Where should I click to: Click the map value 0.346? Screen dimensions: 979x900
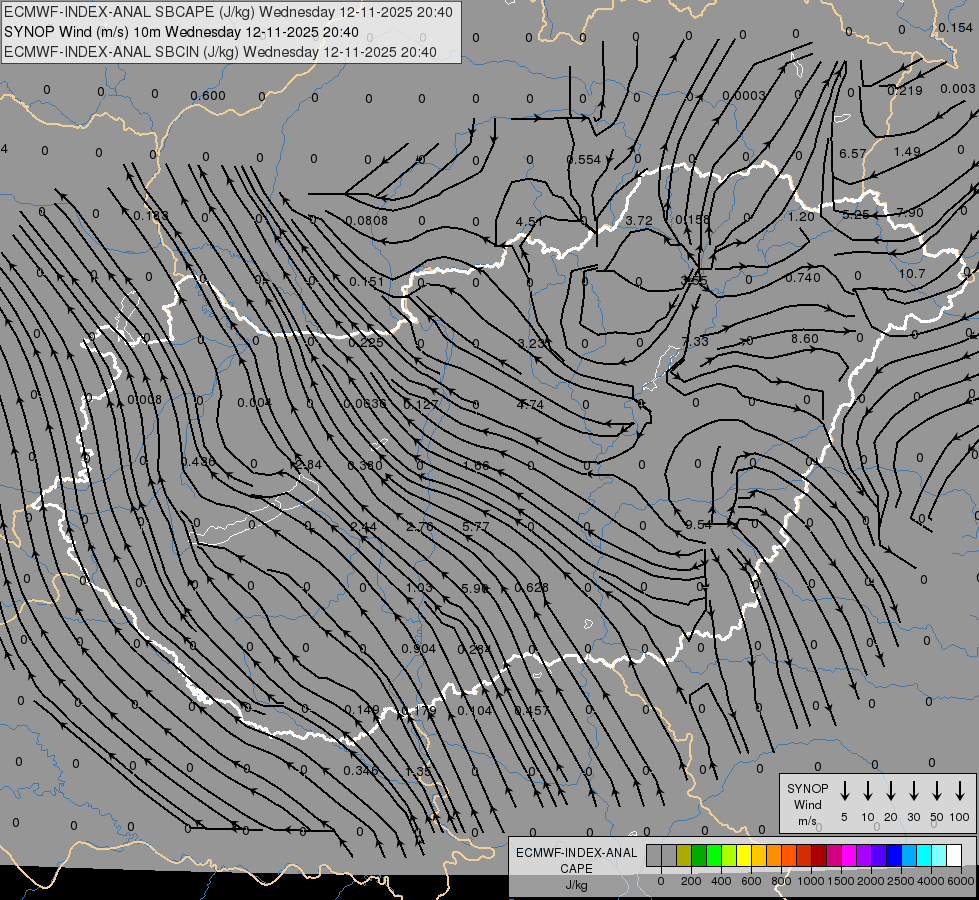coord(361,771)
